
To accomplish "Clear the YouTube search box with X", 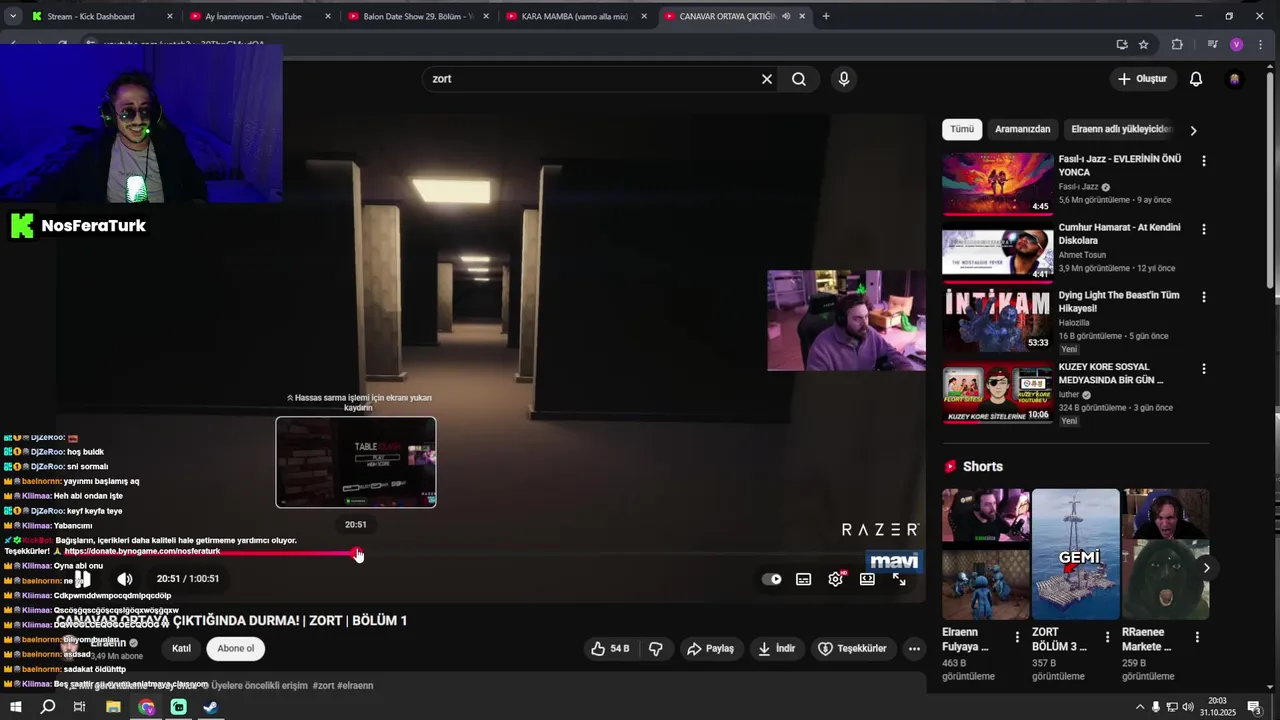I will [x=767, y=79].
